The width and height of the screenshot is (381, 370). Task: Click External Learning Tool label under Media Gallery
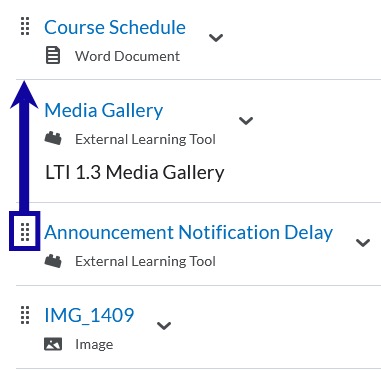145,139
